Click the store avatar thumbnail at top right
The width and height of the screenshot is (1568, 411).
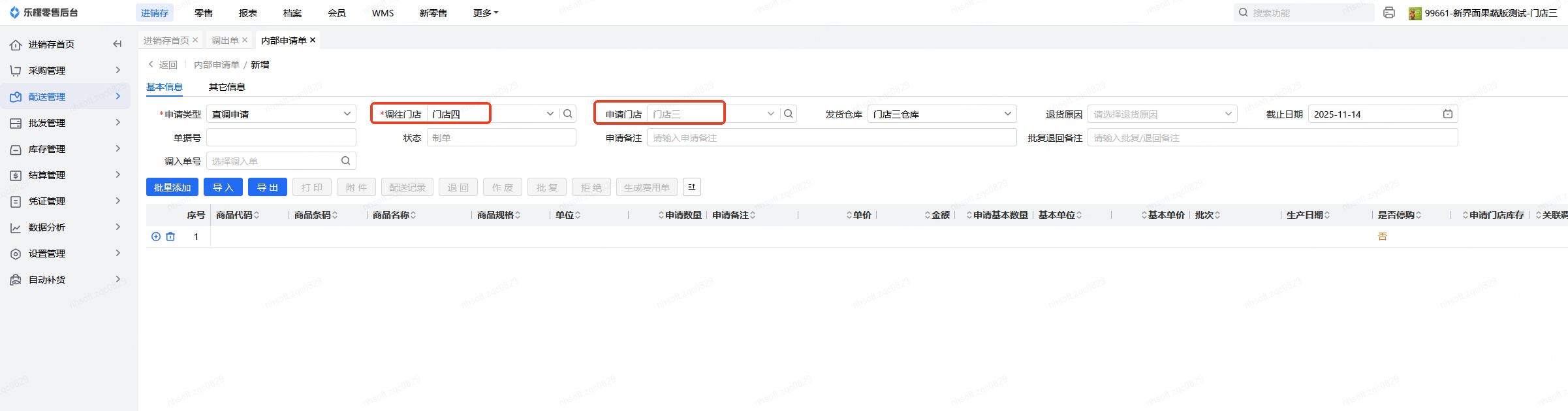click(1415, 13)
